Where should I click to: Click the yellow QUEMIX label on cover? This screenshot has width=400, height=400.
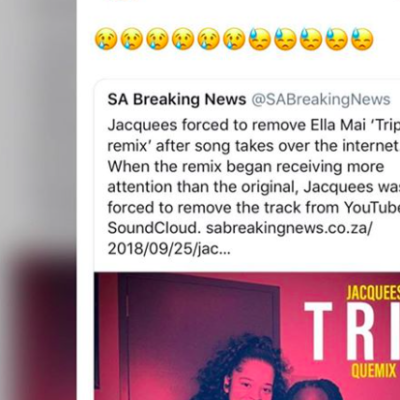click(x=373, y=370)
